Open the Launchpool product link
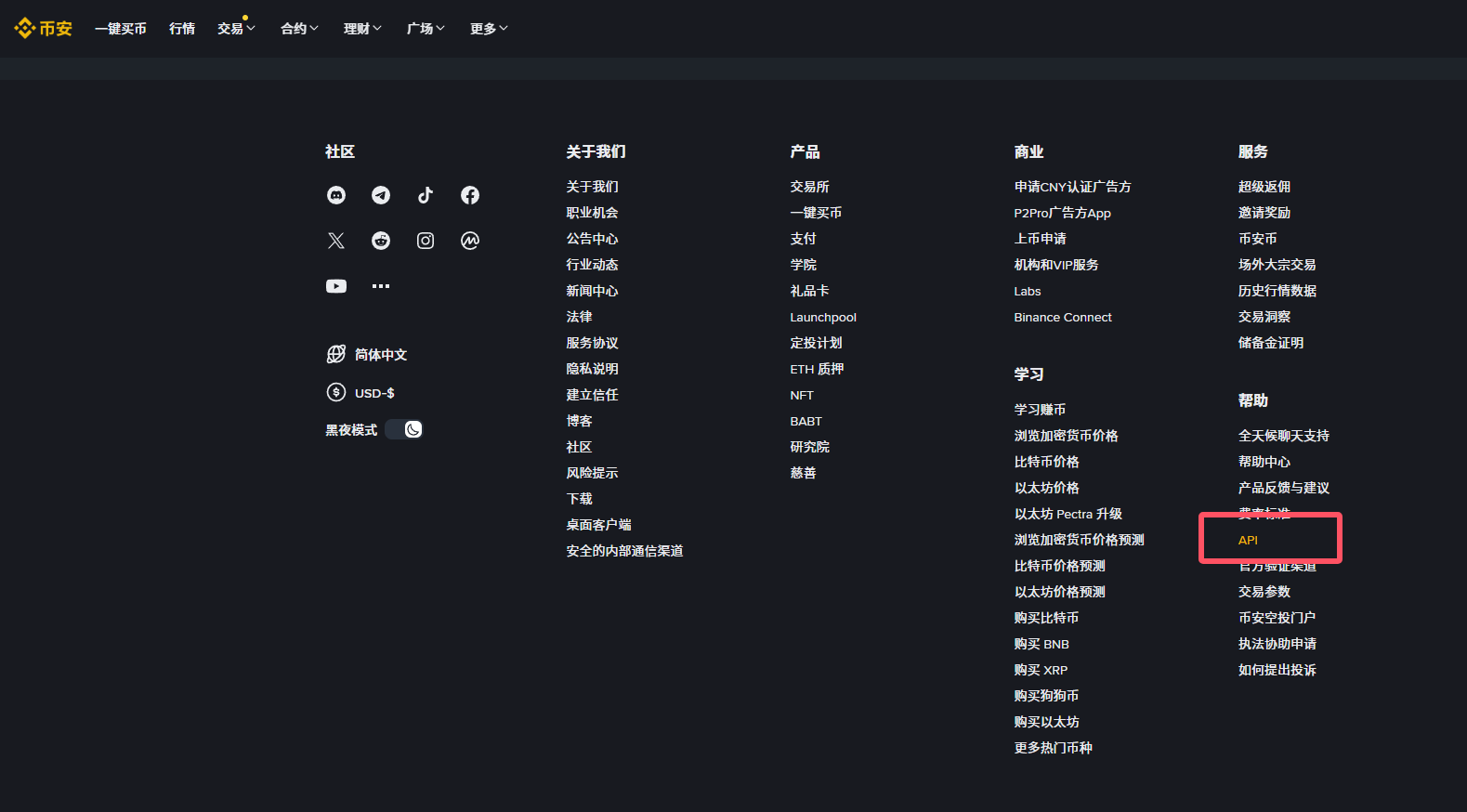 (x=823, y=317)
